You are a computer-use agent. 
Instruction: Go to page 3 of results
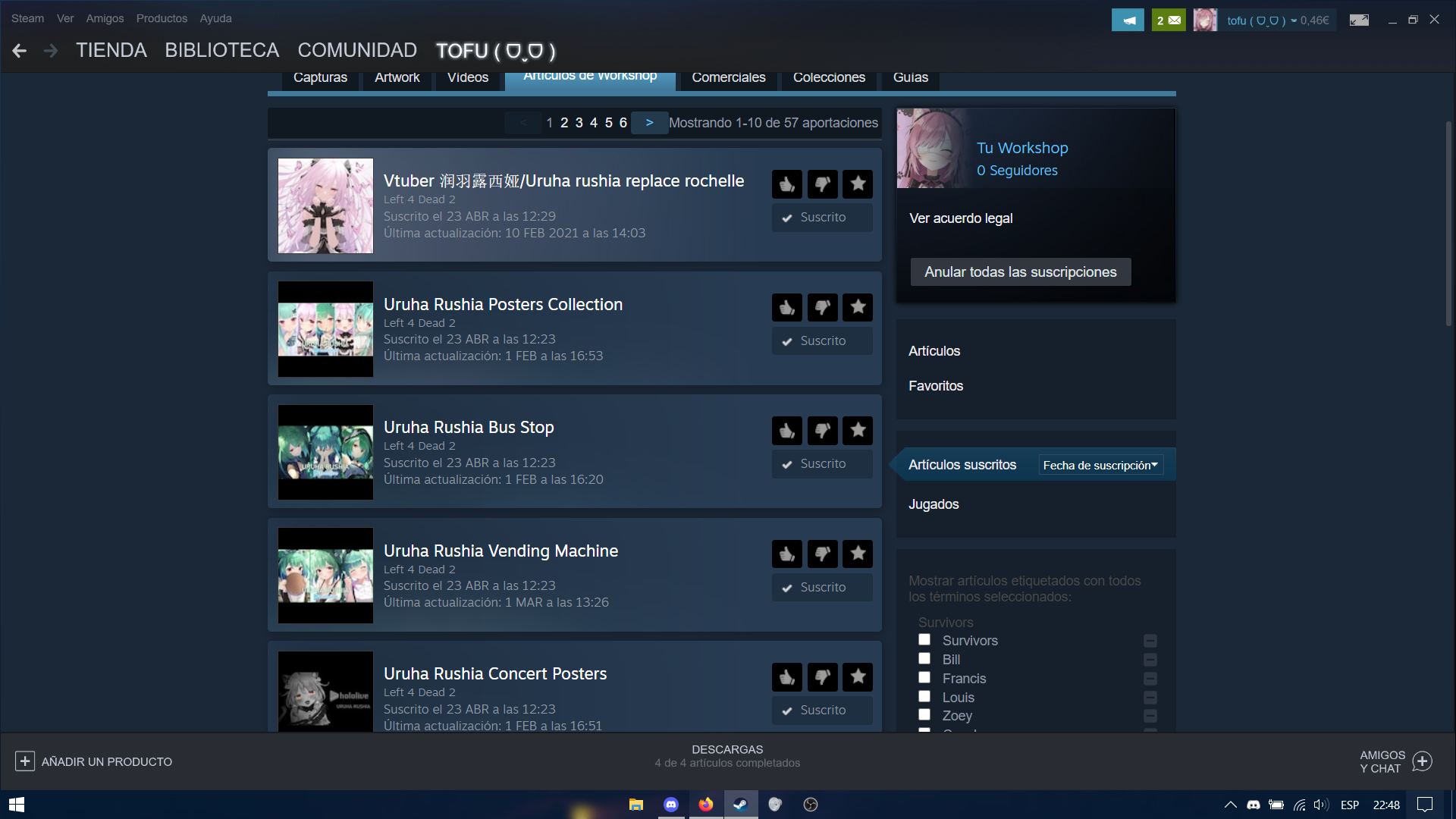[x=579, y=123]
